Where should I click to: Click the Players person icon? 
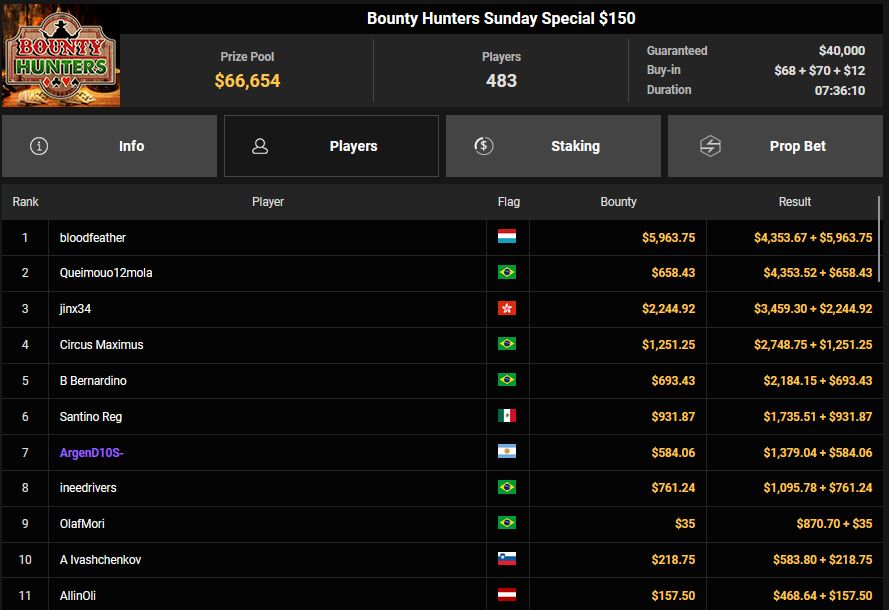(260, 146)
